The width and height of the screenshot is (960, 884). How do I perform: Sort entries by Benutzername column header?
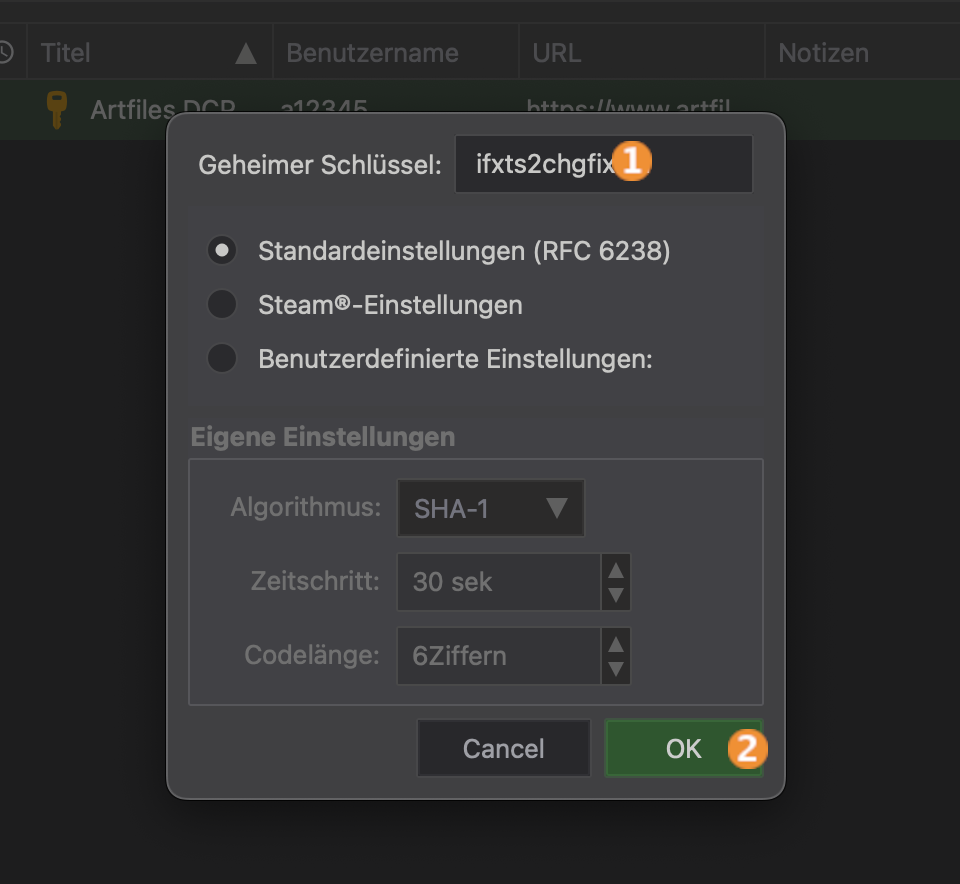[372, 53]
